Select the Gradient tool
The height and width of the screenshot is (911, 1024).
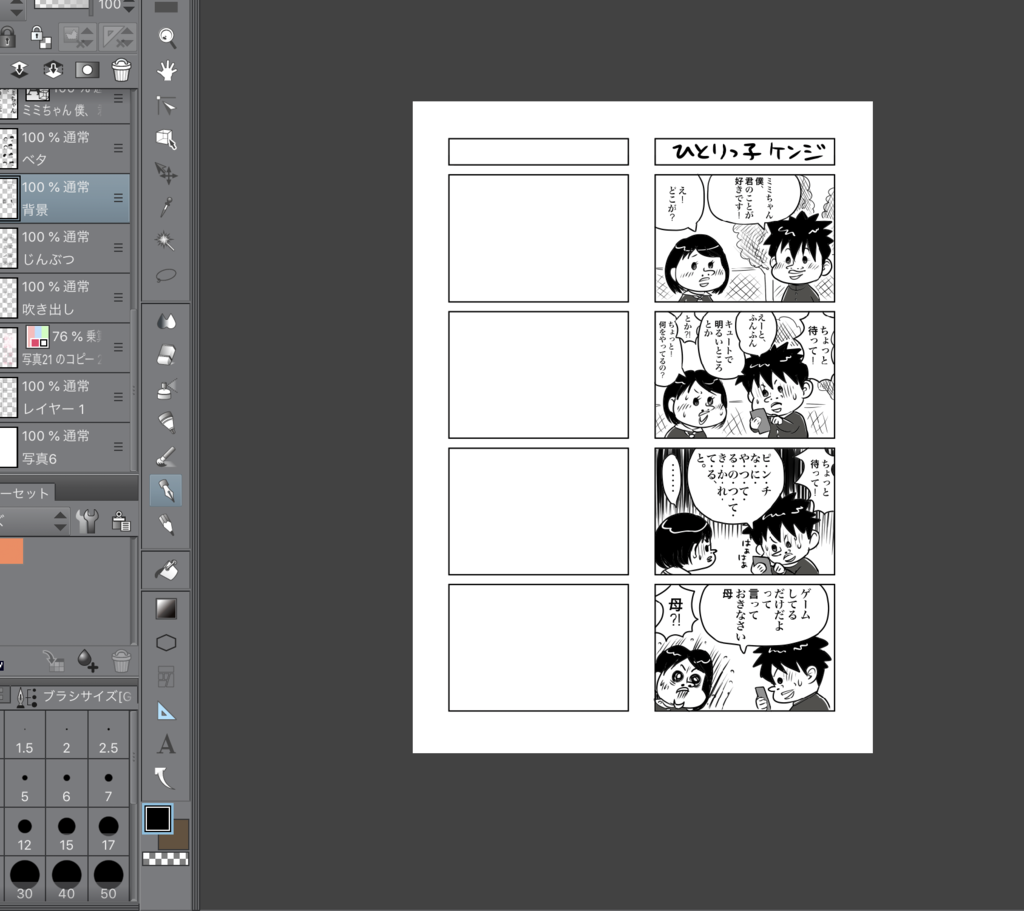[166, 609]
